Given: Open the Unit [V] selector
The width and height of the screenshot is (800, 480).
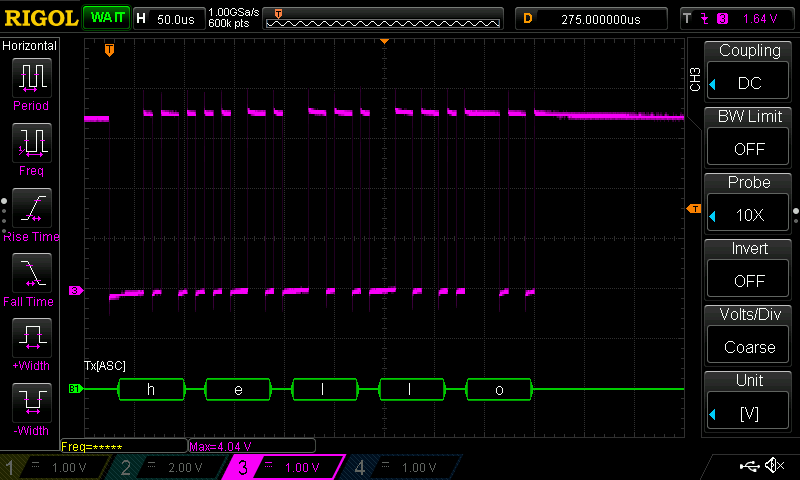Looking at the screenshot, I should (749, 398).
